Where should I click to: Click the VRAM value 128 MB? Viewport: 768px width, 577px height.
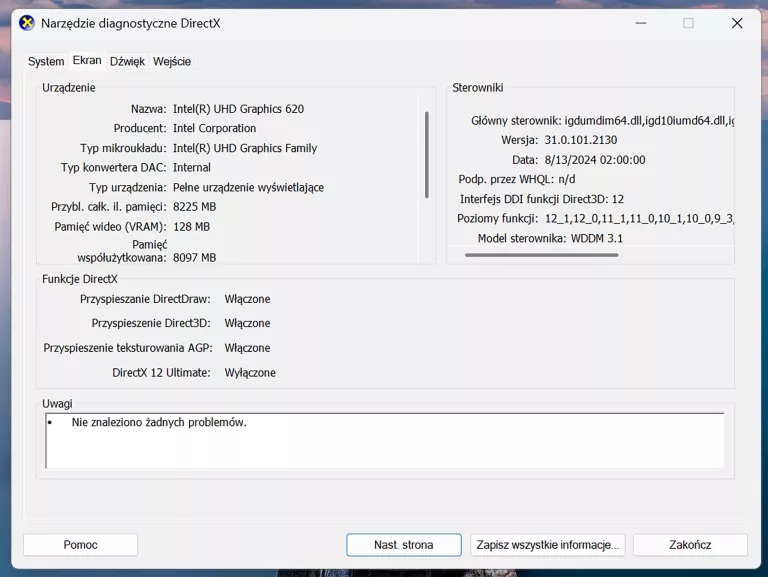pyautogui.click(x=191, y=227)
